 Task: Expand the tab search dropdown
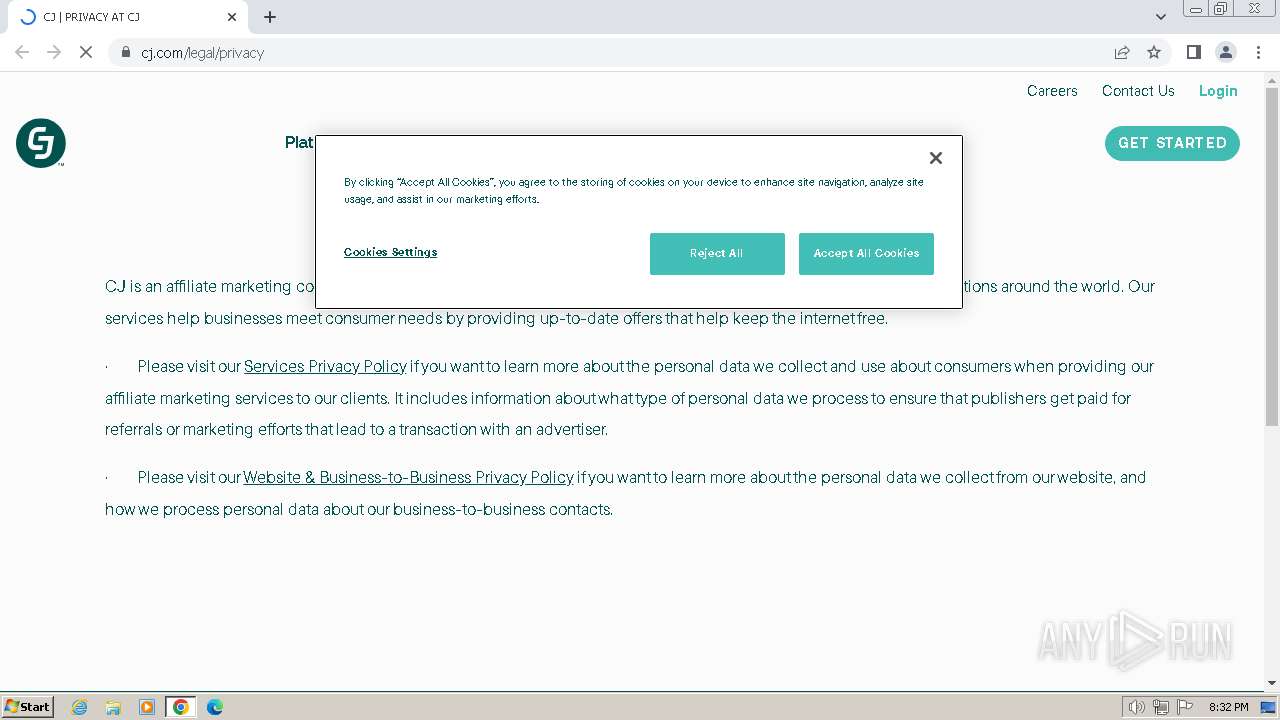click(x=1160, y=17)
